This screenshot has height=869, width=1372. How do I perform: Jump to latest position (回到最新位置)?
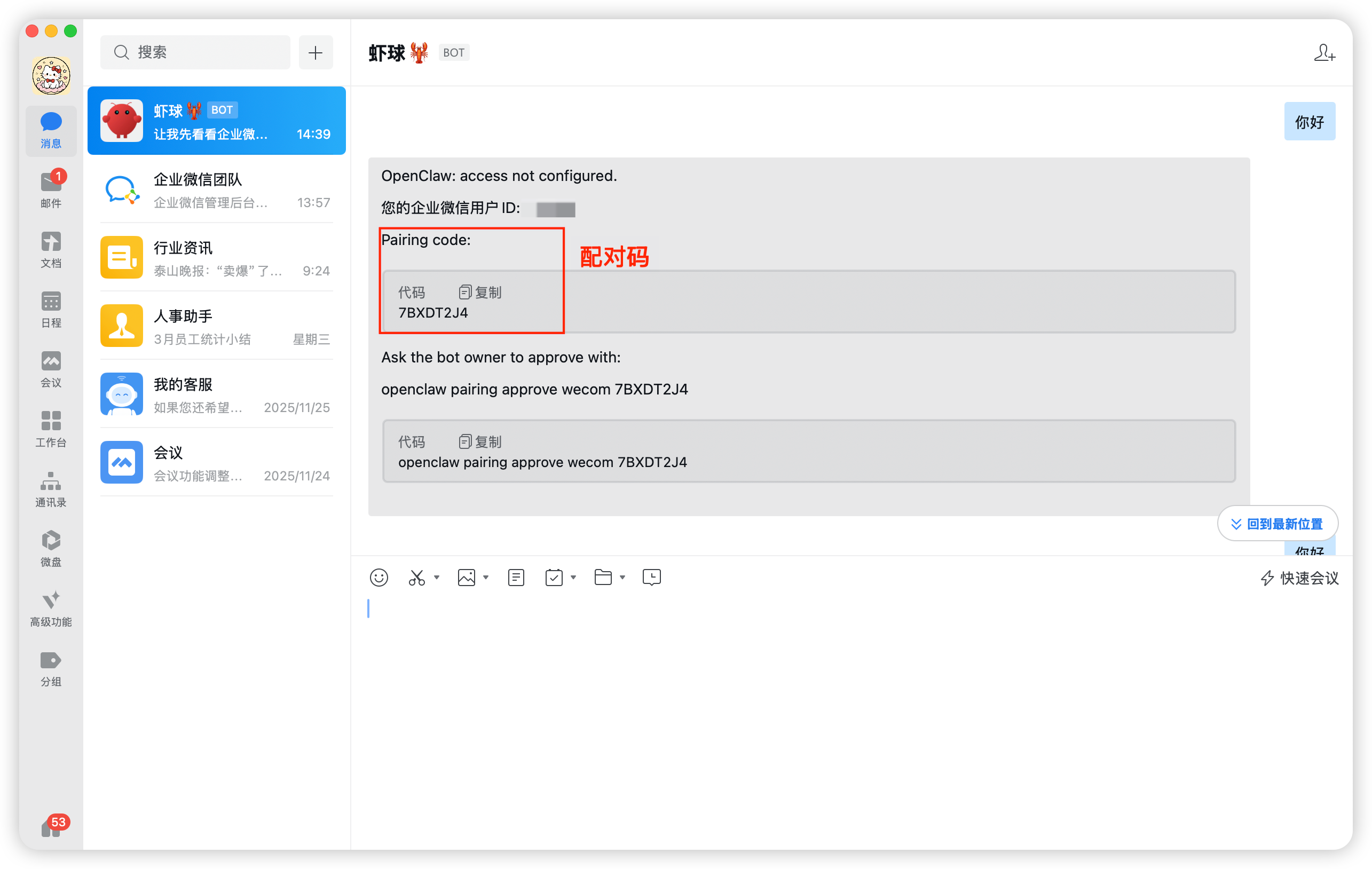tap(1278, 524)
